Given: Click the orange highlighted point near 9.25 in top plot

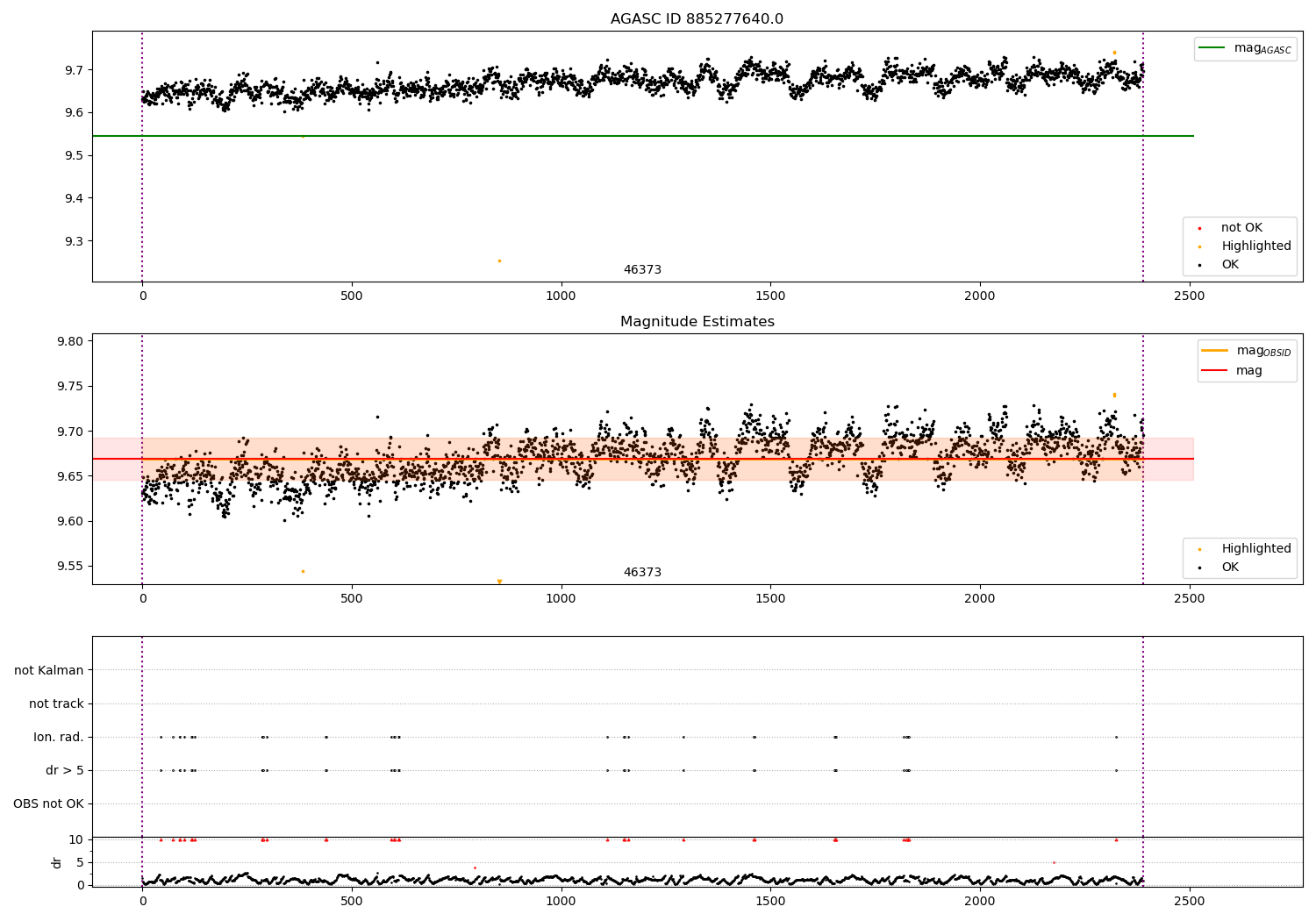Looking at the screenshot, I should point(499,261).
